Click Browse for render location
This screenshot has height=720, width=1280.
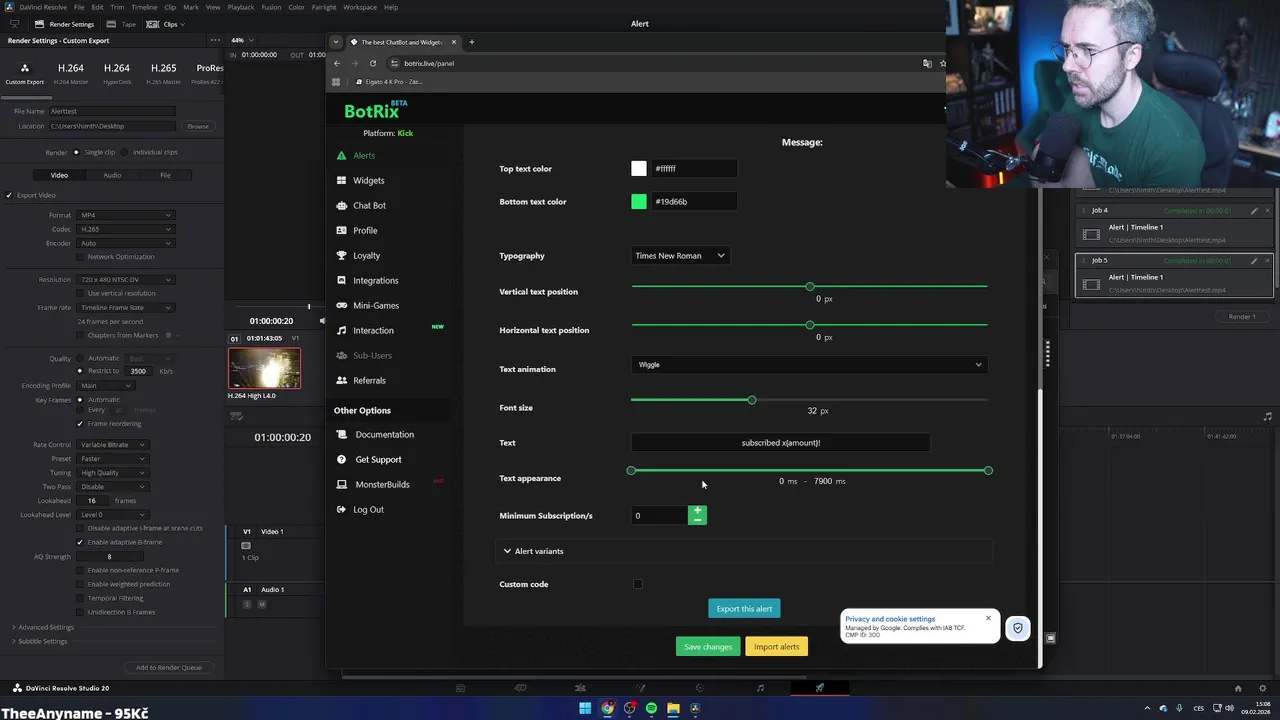[198, 126]
